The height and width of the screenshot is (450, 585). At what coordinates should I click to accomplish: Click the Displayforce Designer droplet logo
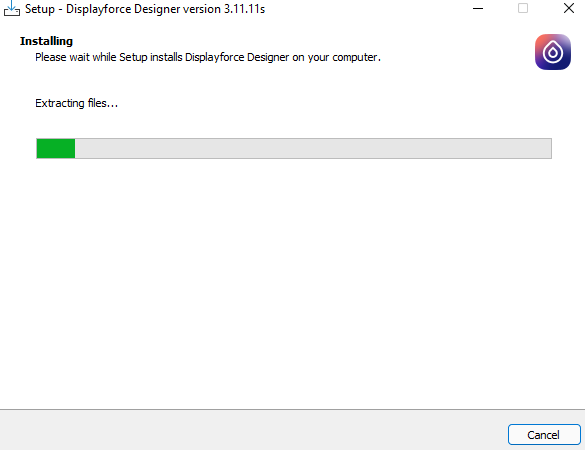point(553,52)
